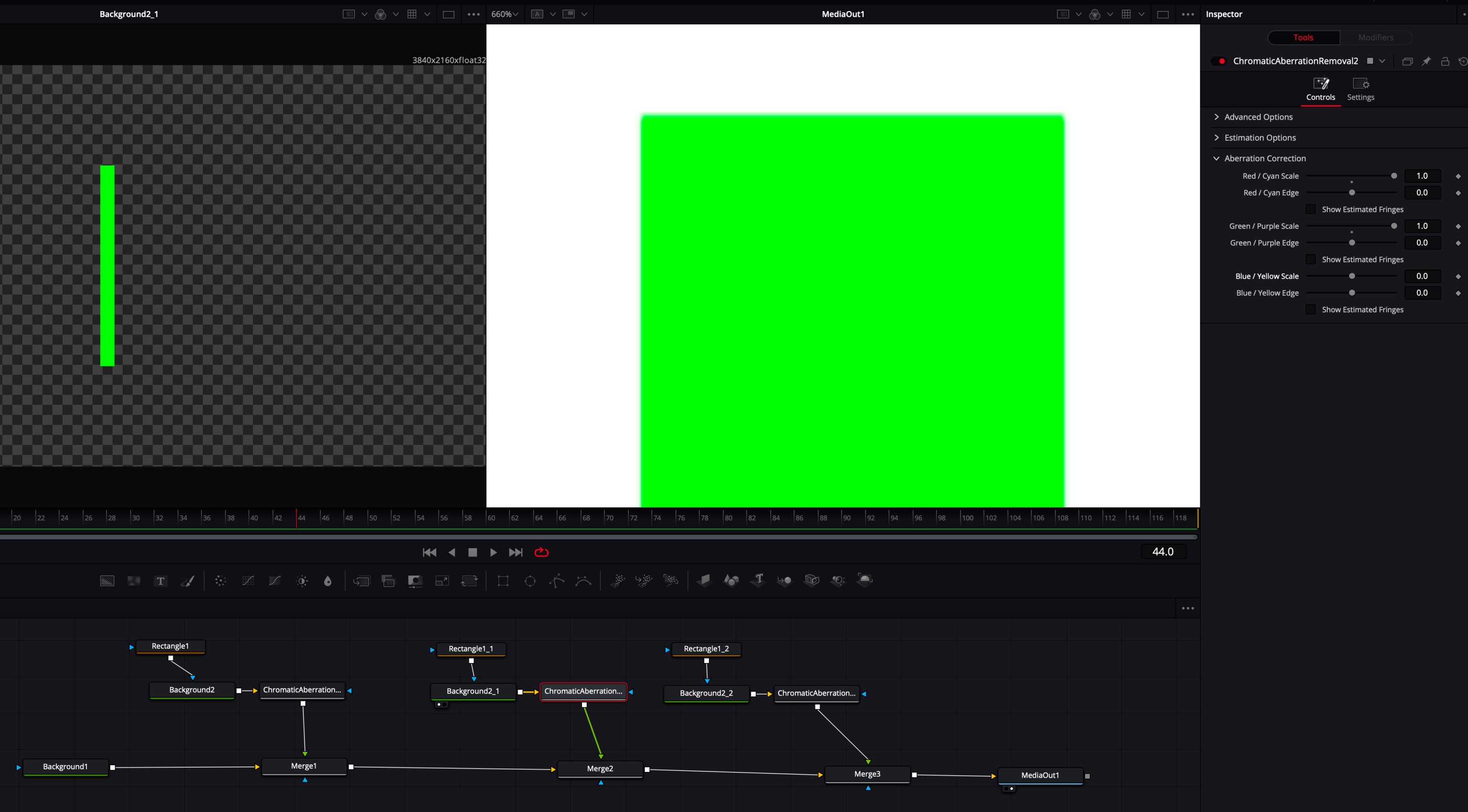Viewport: 1468px width, 812px height.
Task: Jump to last frame
Action: pos(515,552)
